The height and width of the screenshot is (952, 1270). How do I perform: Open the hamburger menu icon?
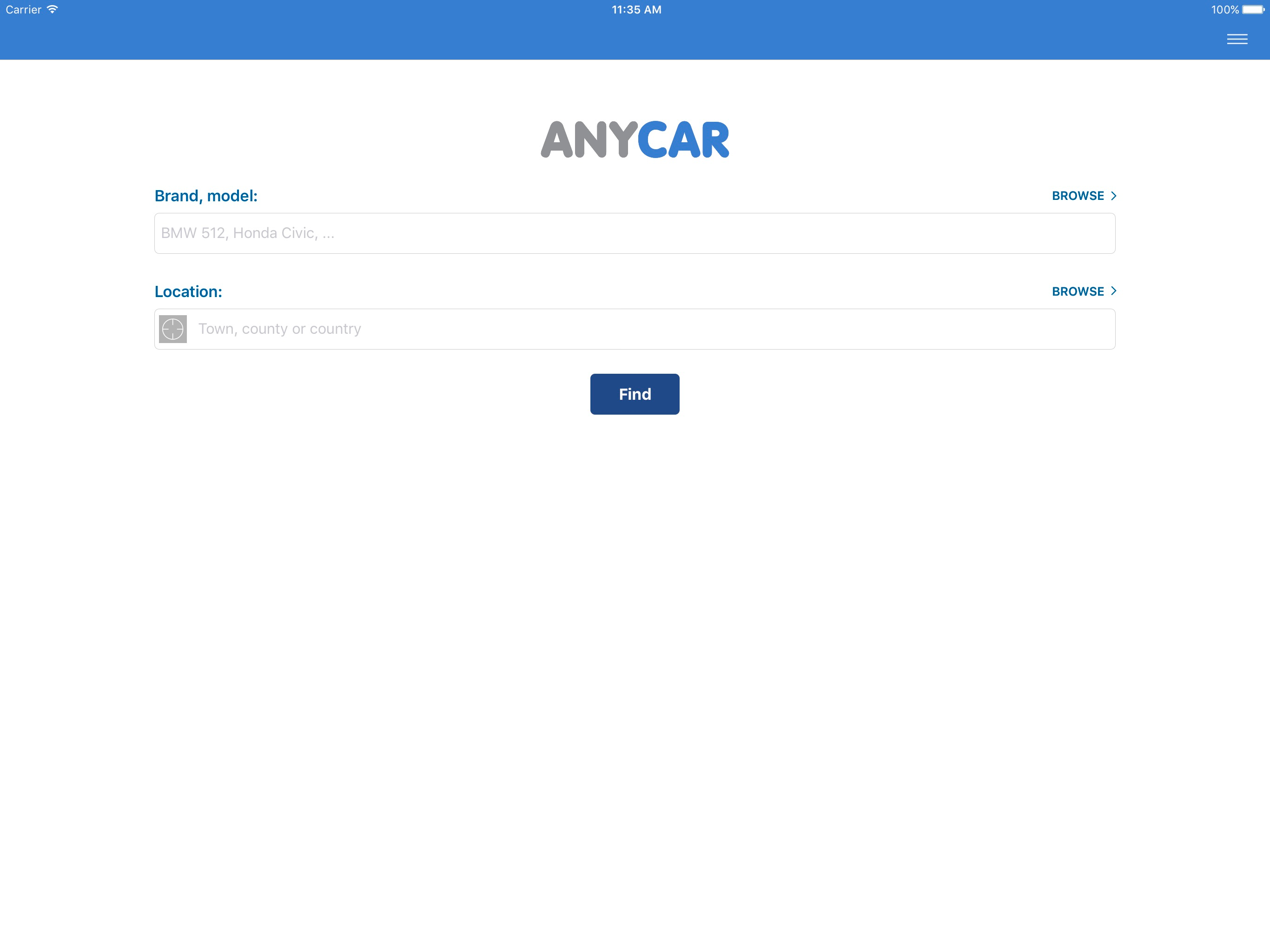1237,39
